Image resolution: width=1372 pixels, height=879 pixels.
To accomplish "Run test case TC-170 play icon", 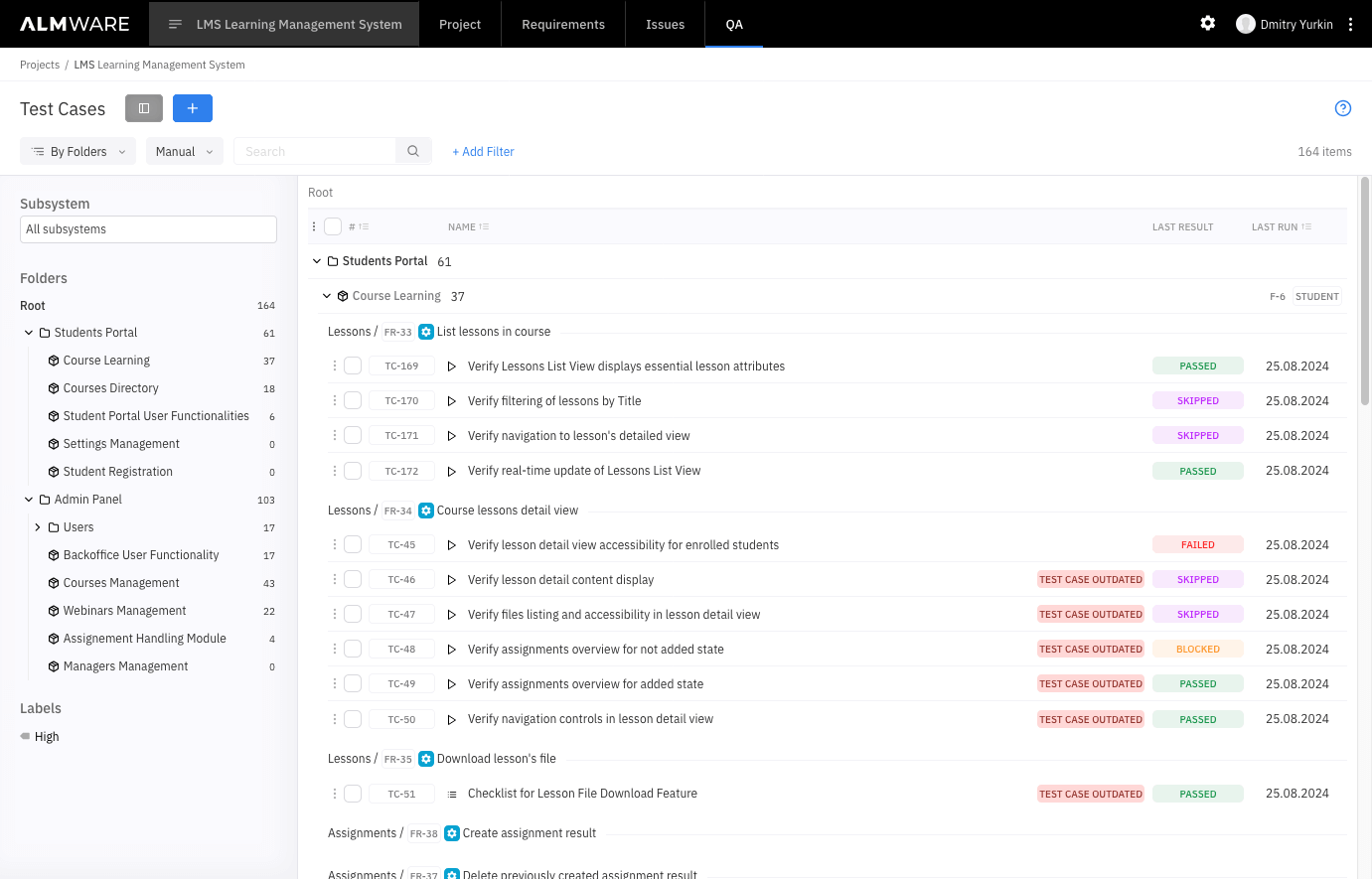I will (451, 401).
